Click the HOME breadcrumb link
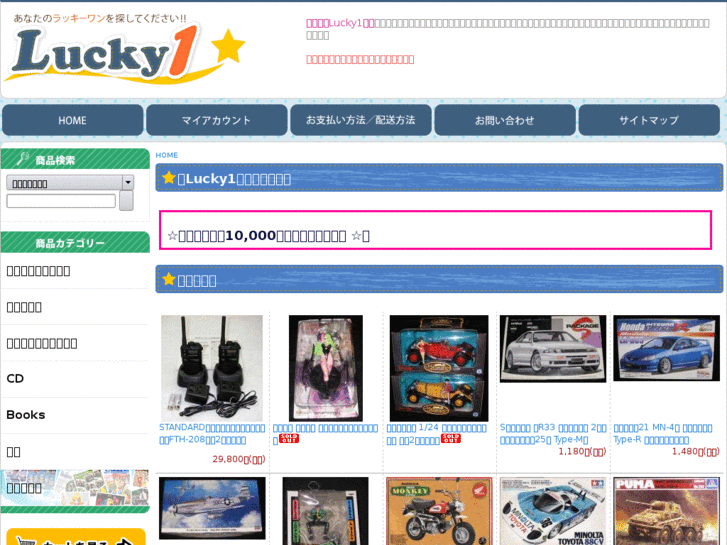The height and width of the screenshot is (545, 727). (166, 155)
